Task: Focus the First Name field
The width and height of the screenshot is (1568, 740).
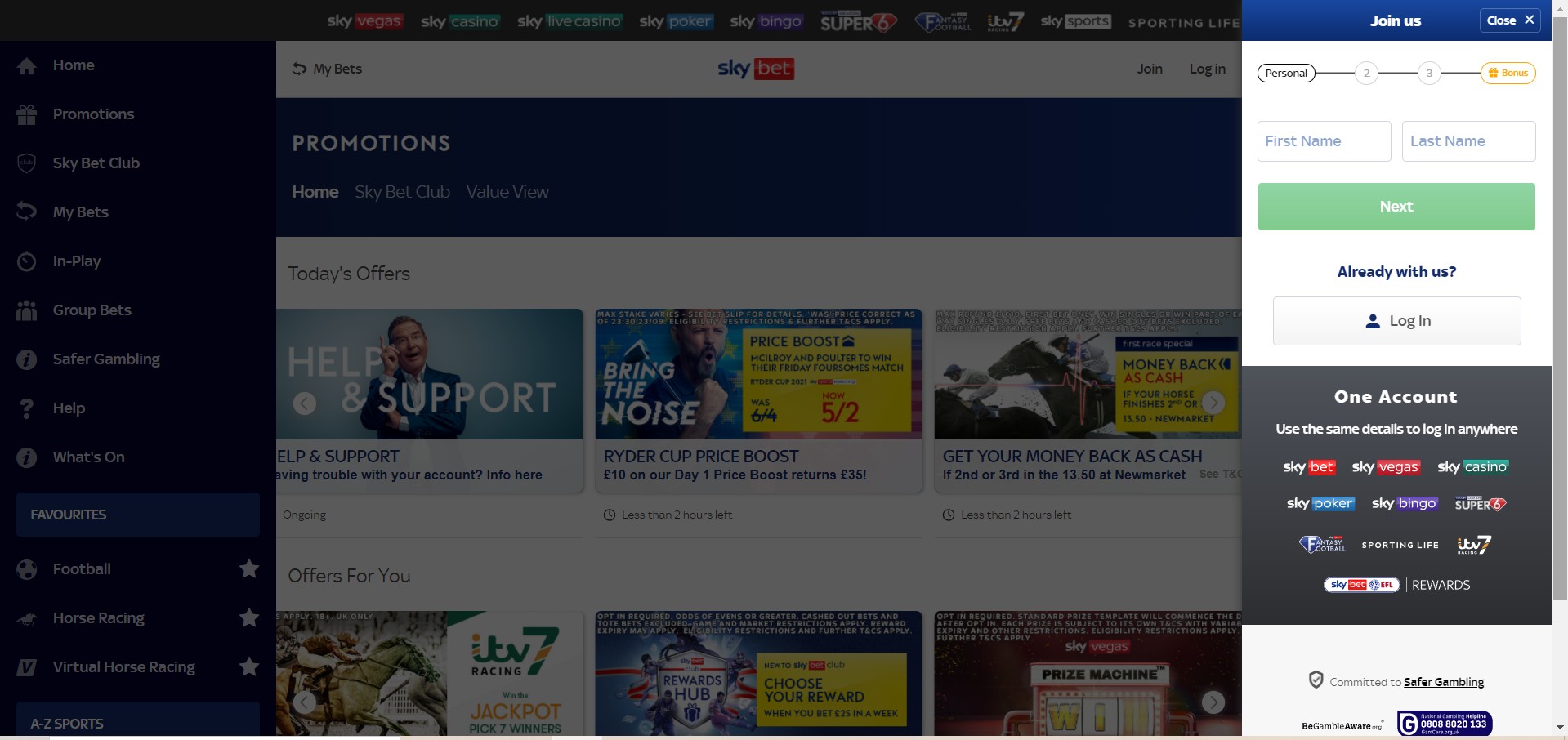Action: click(x=1324, y=141)
